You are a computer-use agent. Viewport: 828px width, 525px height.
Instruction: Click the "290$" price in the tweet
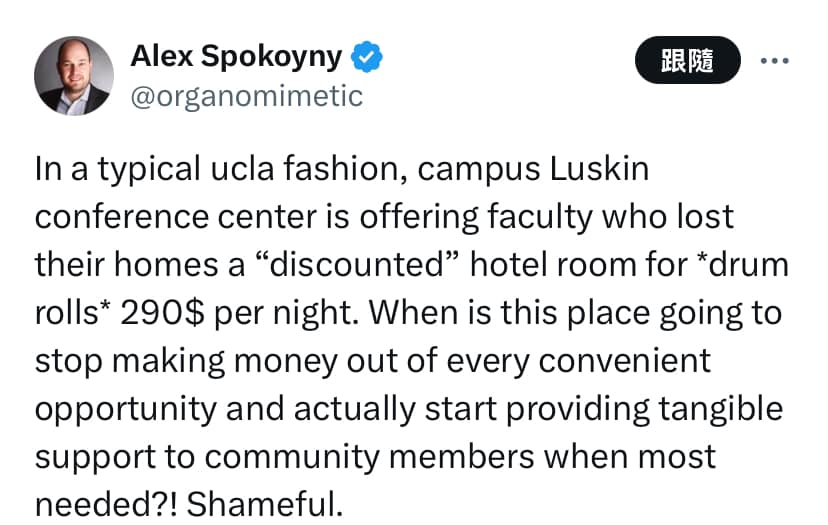point(163,313)
